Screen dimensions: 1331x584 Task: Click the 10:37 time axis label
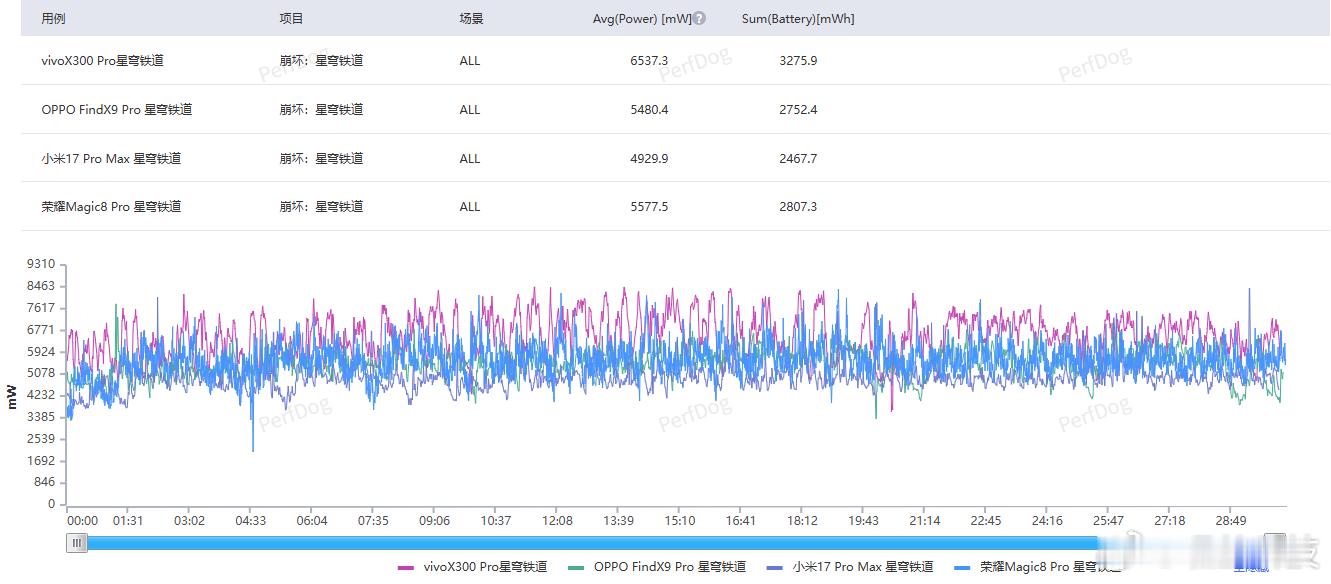496,521
